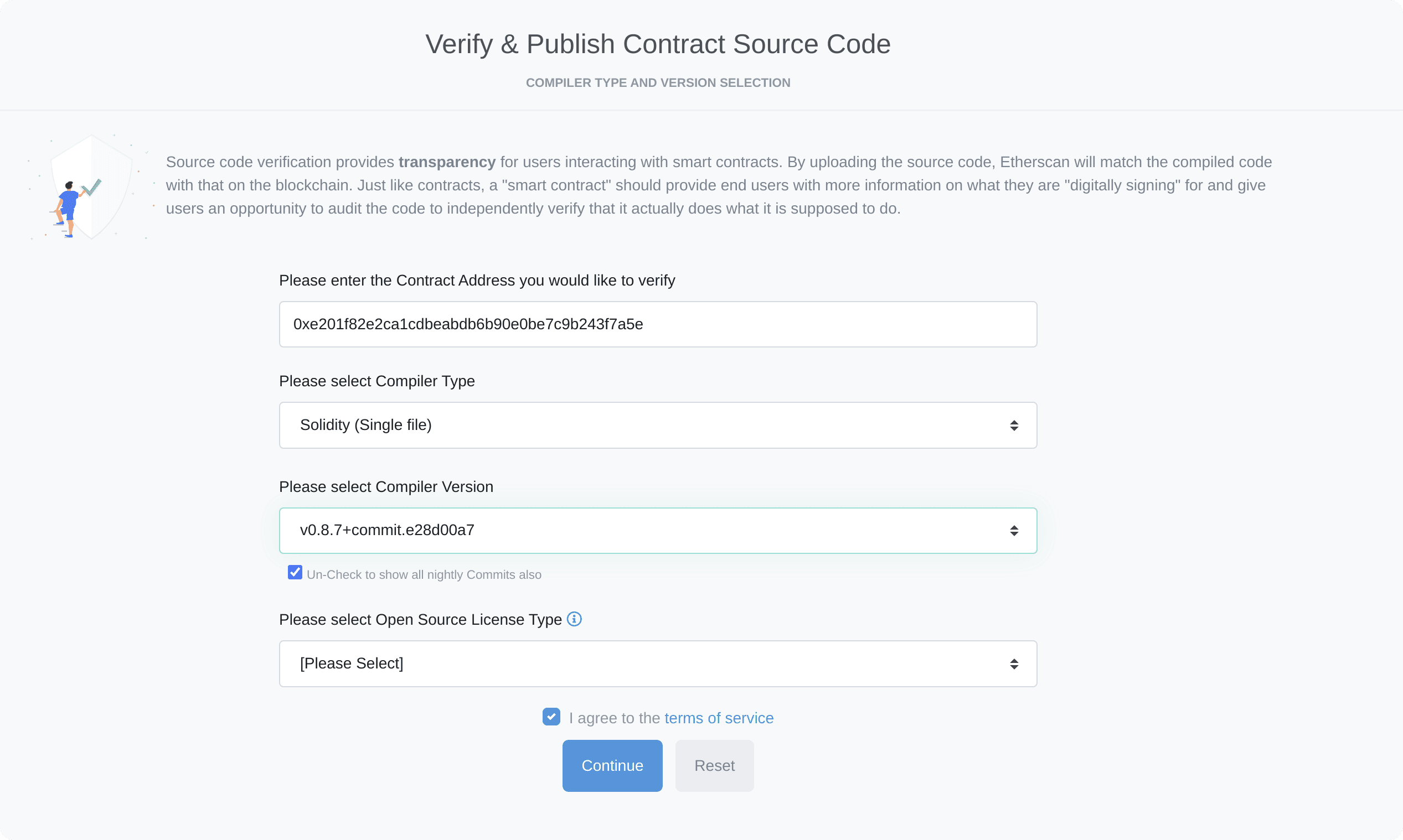Click the "Un-Check to show all nightly Commits" label

coord(424,575)
